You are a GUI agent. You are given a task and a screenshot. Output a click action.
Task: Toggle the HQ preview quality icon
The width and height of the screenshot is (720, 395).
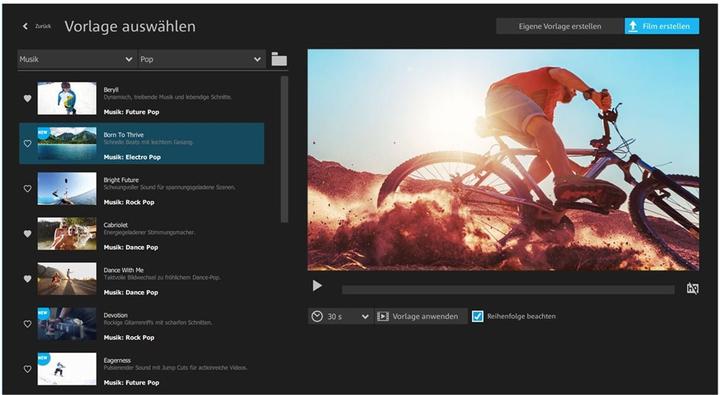tap(692, 288)
